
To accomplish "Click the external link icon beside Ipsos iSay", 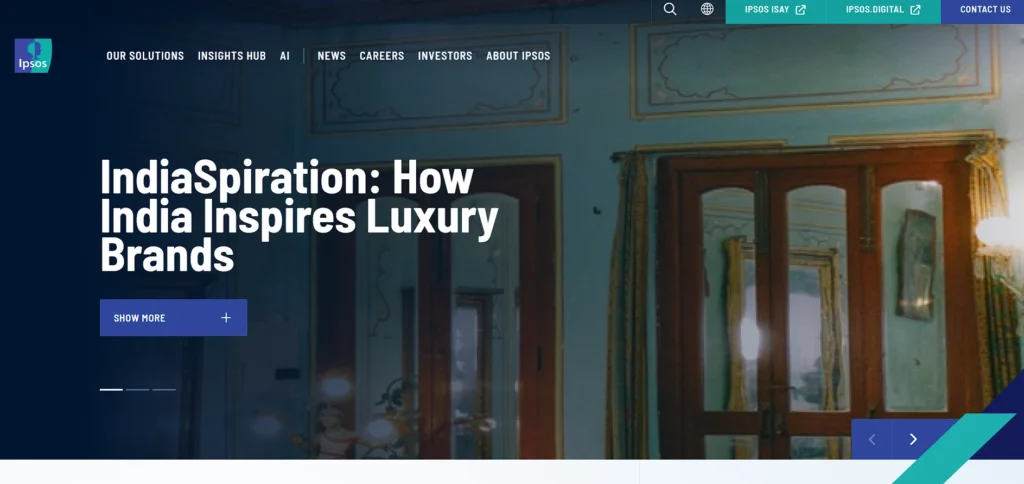I will pyautogui.click(x=801, y=10).
